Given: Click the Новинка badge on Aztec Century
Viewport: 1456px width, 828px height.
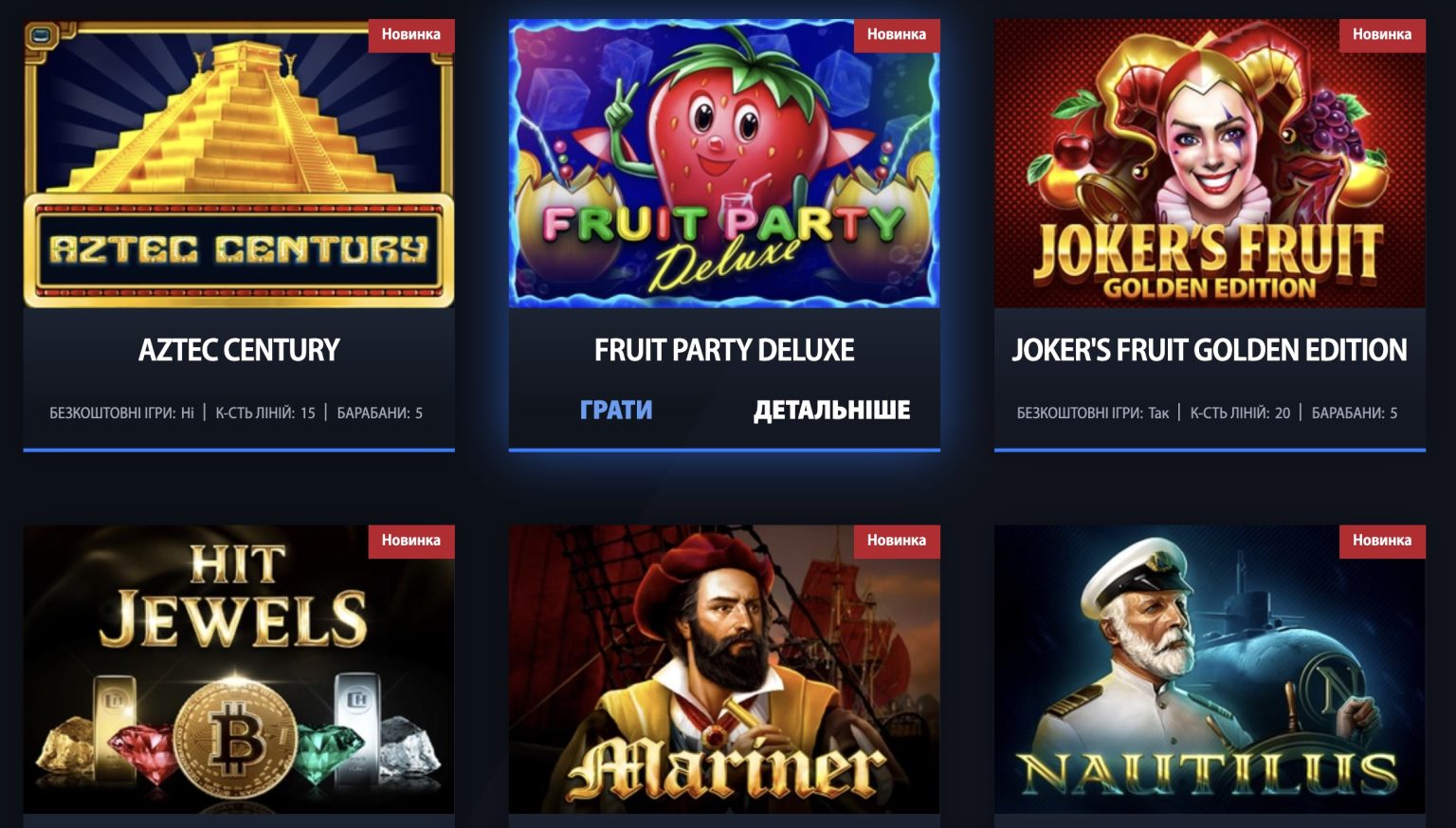Looking at the screenshot, I should coord(411,35).
